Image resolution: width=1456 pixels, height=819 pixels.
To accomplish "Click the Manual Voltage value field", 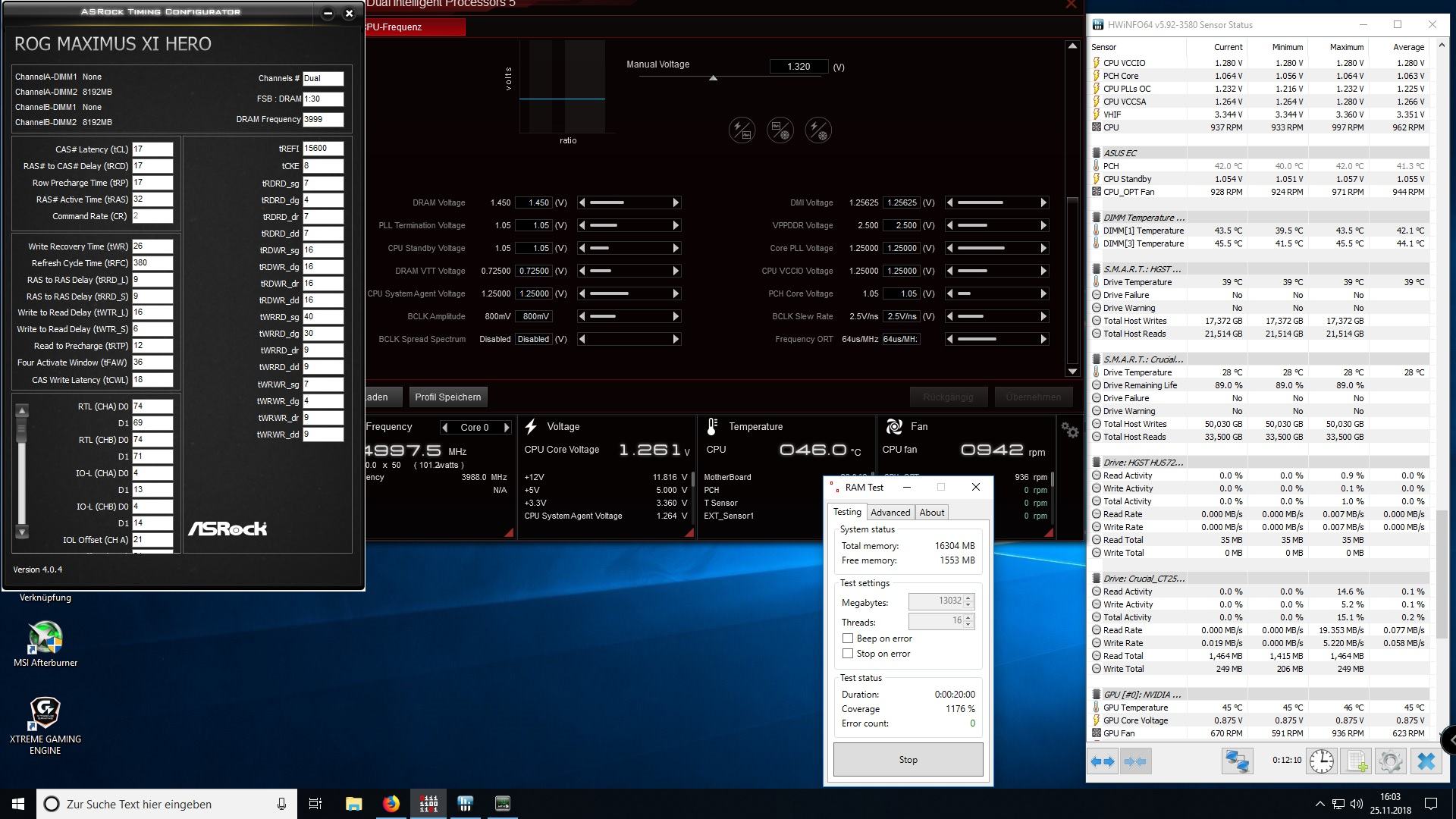I will (799, 67).
